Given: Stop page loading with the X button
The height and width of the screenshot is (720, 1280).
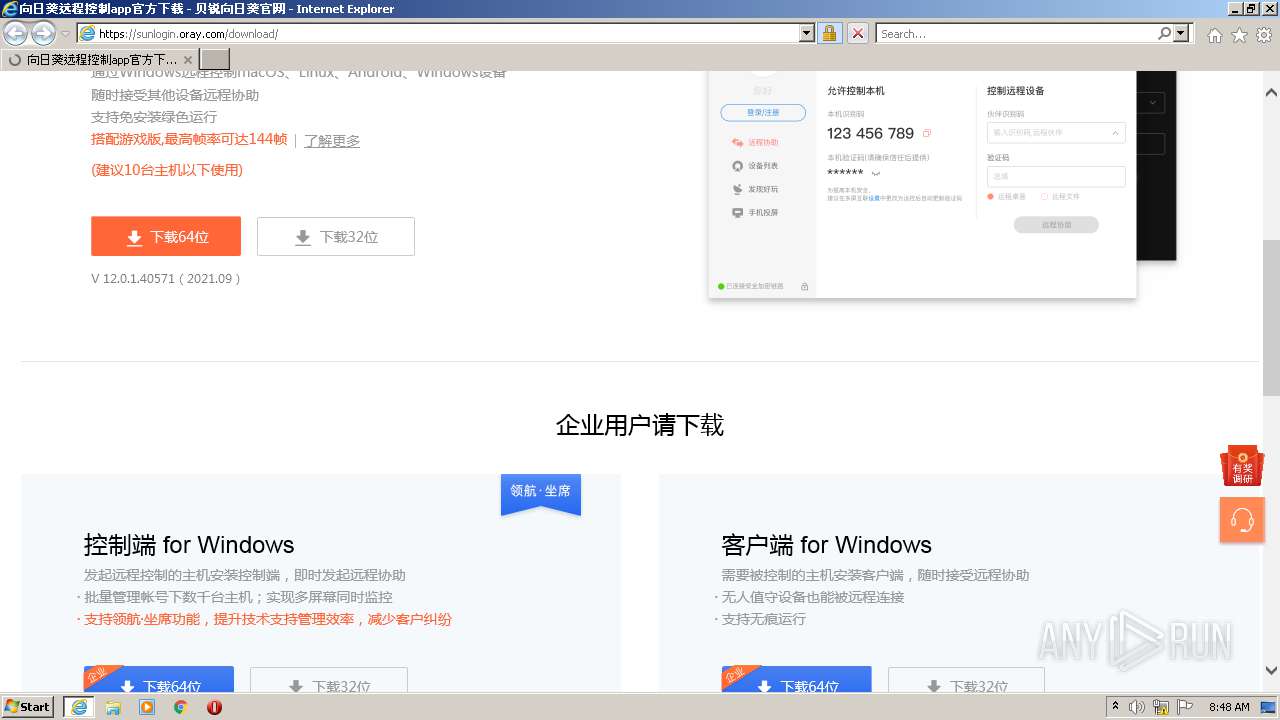Looking at the screenshot, I should [857, 33].
